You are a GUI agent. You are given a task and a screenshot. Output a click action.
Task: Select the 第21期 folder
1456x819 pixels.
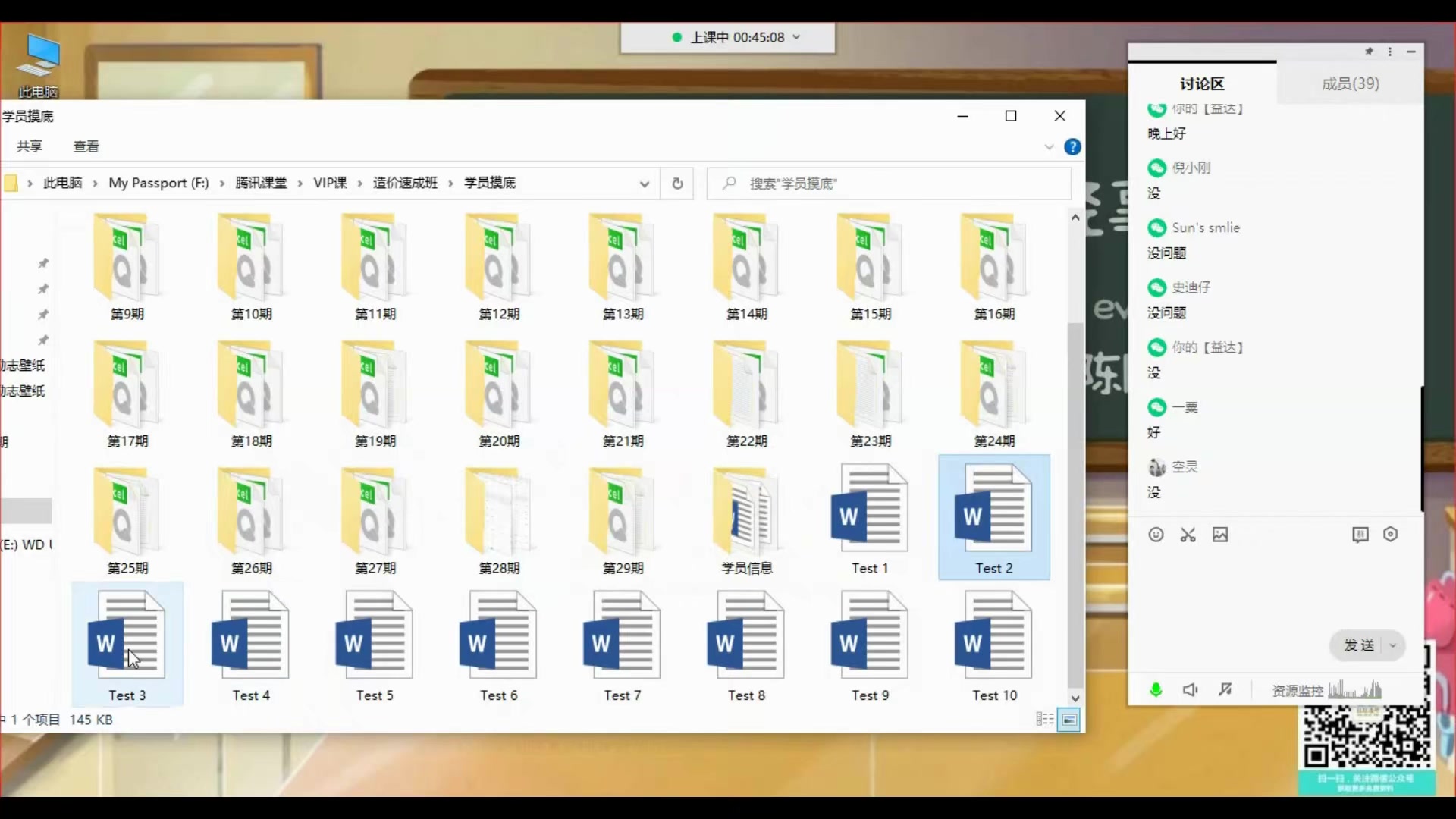[x=623, y=394]
